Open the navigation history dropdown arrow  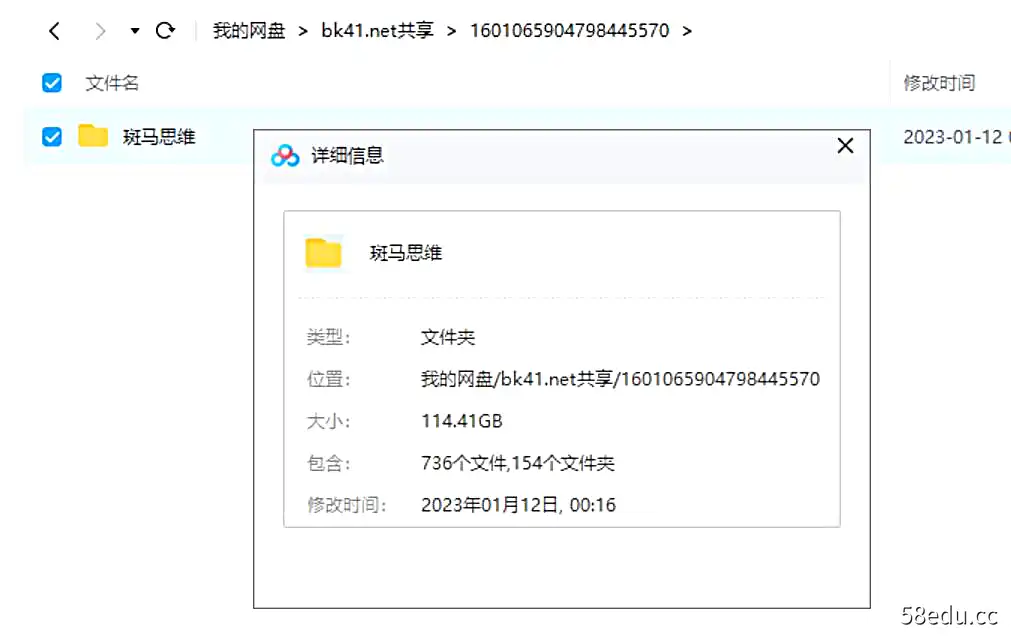(x=134, y=30)
